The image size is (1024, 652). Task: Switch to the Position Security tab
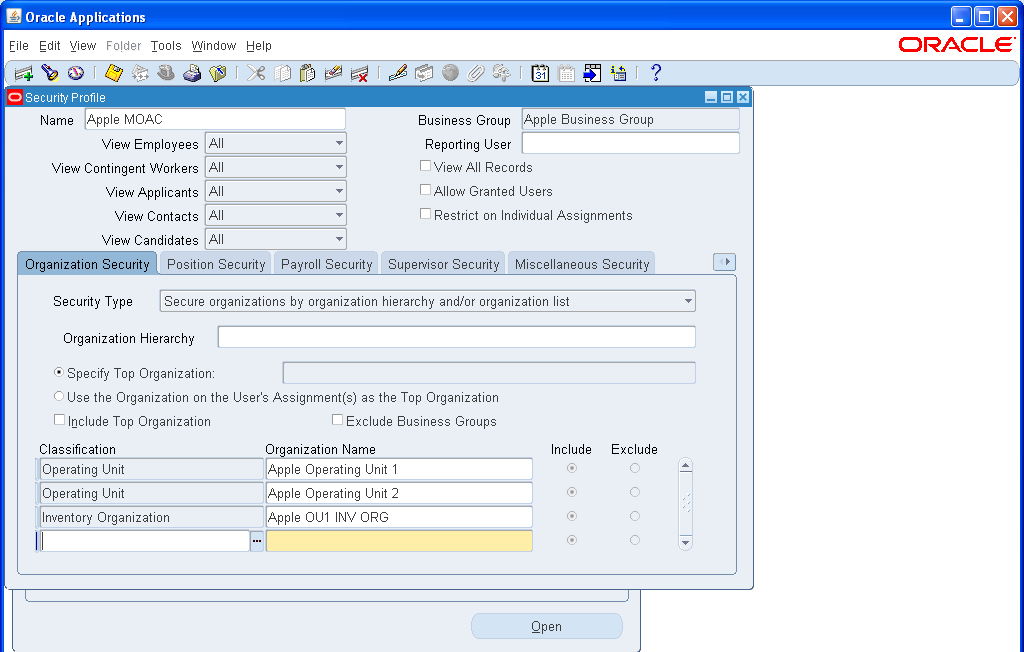216,264
